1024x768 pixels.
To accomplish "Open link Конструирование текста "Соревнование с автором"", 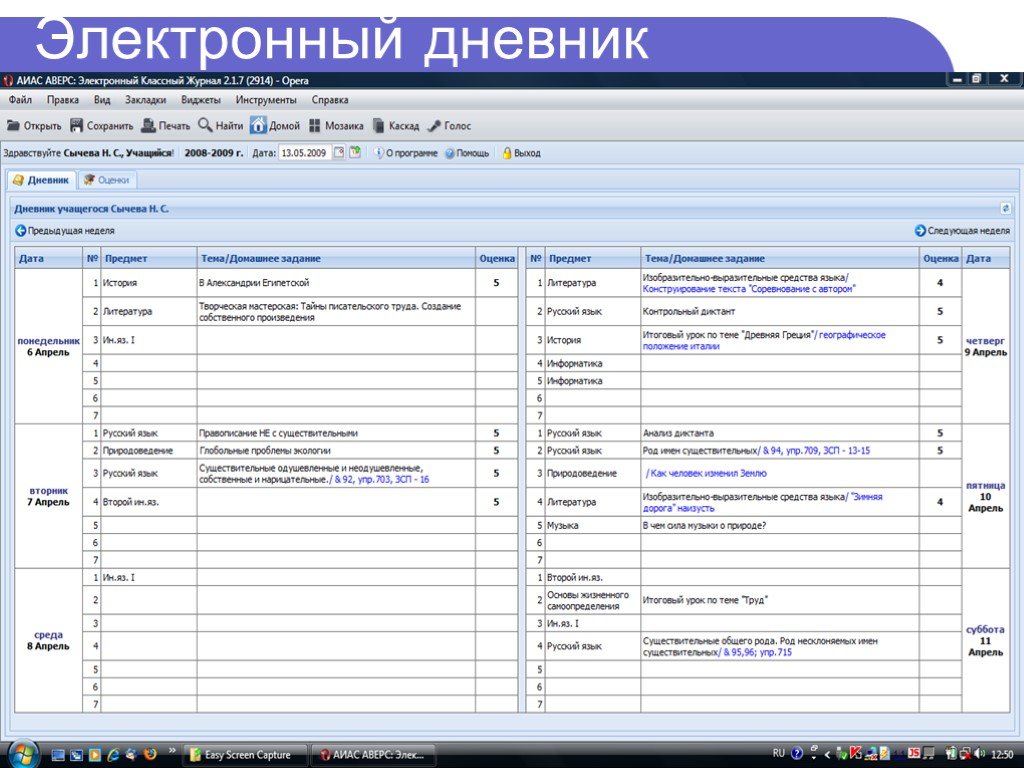I will point(748,289).
